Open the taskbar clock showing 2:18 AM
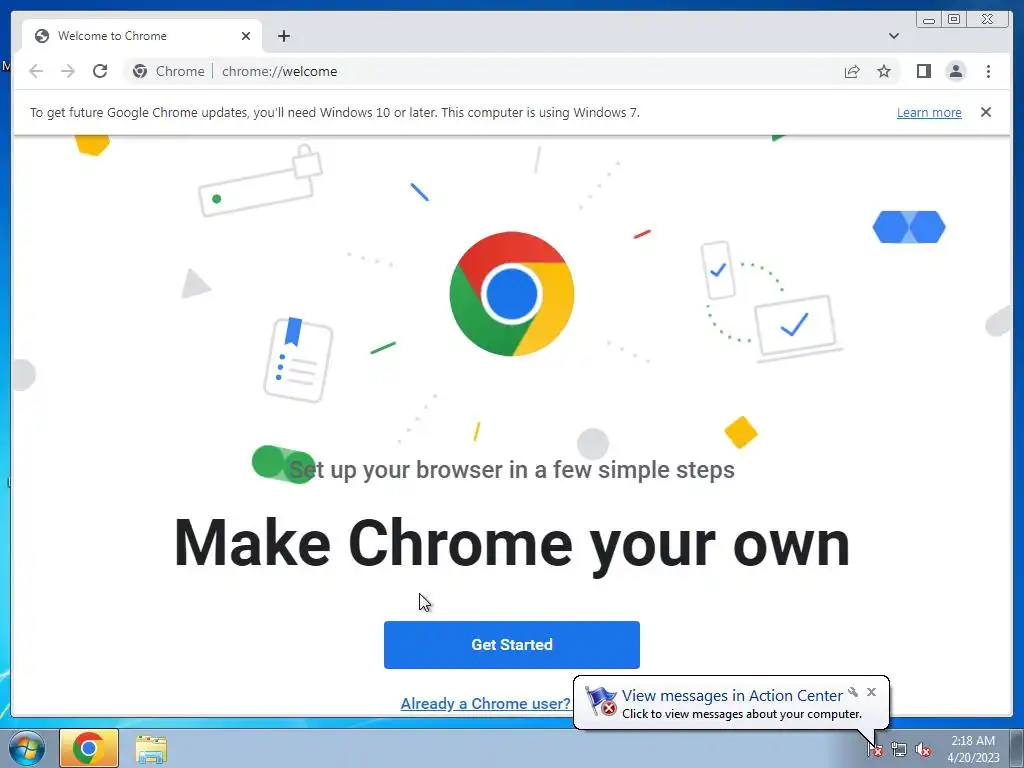The image size is (1024, 768). 973,749
